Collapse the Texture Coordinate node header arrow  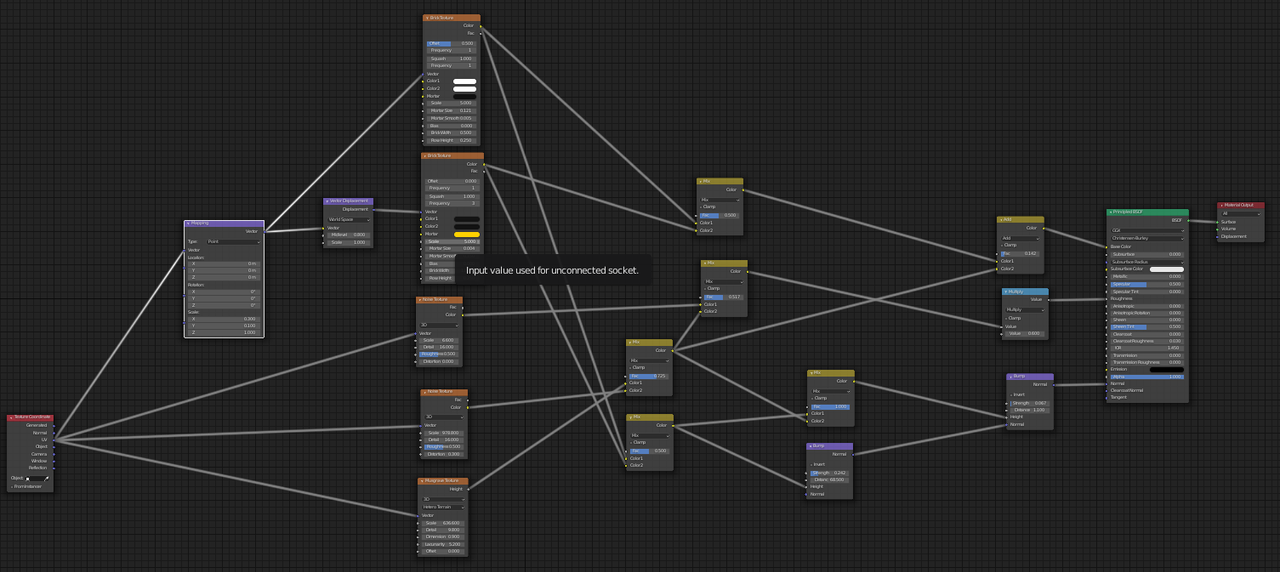(11, 417)
